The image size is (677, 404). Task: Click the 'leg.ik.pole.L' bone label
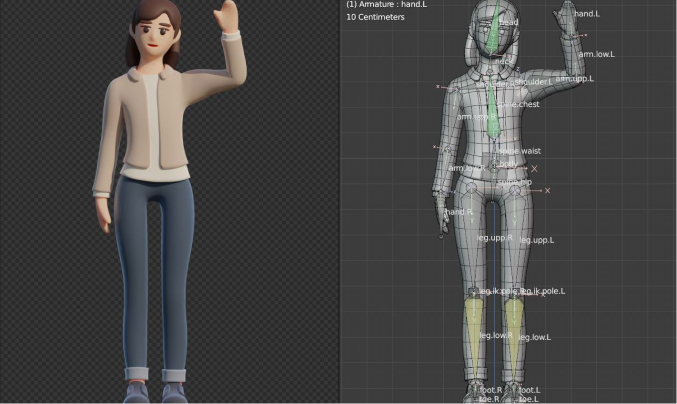coord(543,291)
